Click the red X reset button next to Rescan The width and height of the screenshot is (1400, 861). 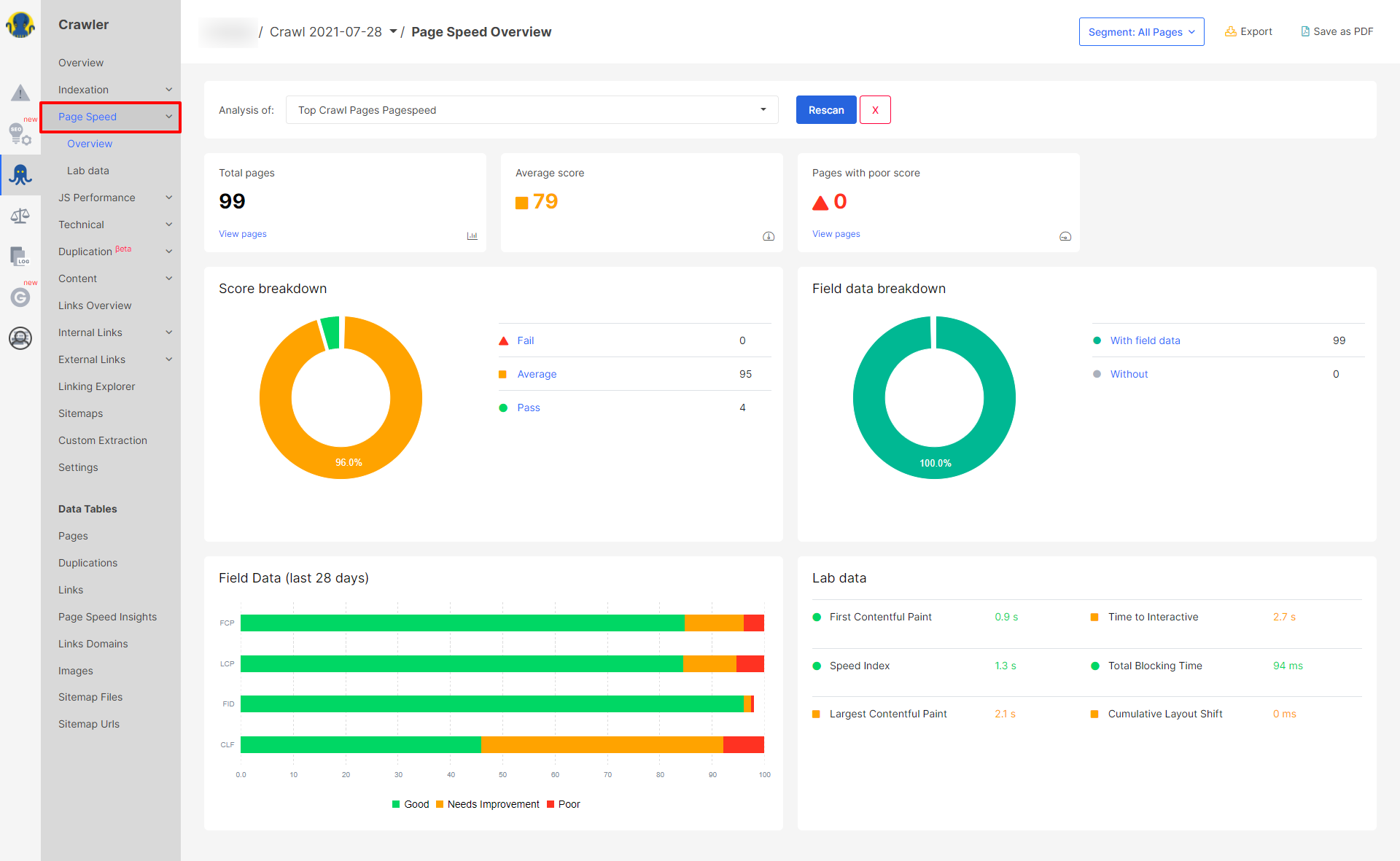(x=875, y=110)
